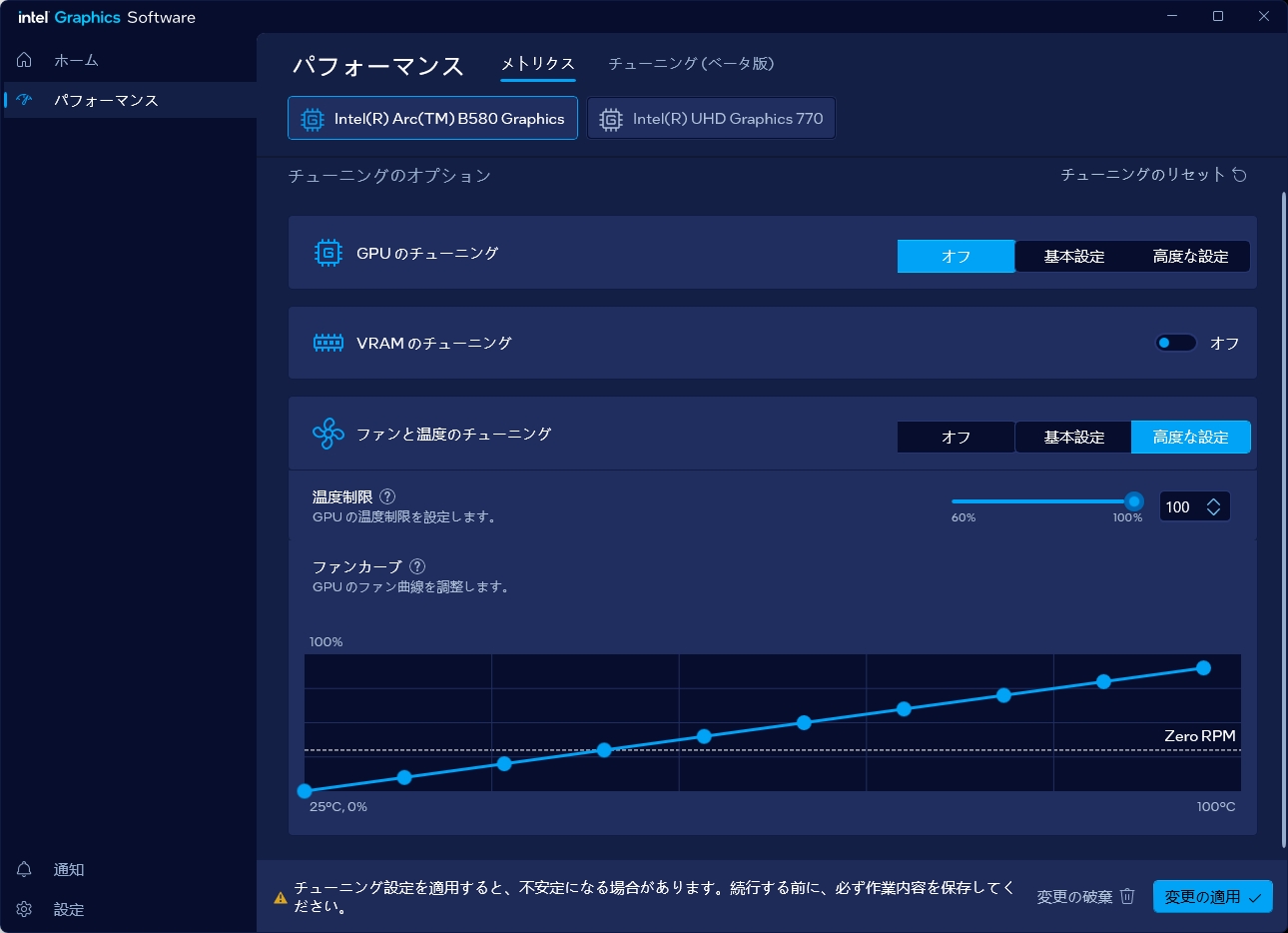Click the temperature limit slider track

(x=1042, y=500)
